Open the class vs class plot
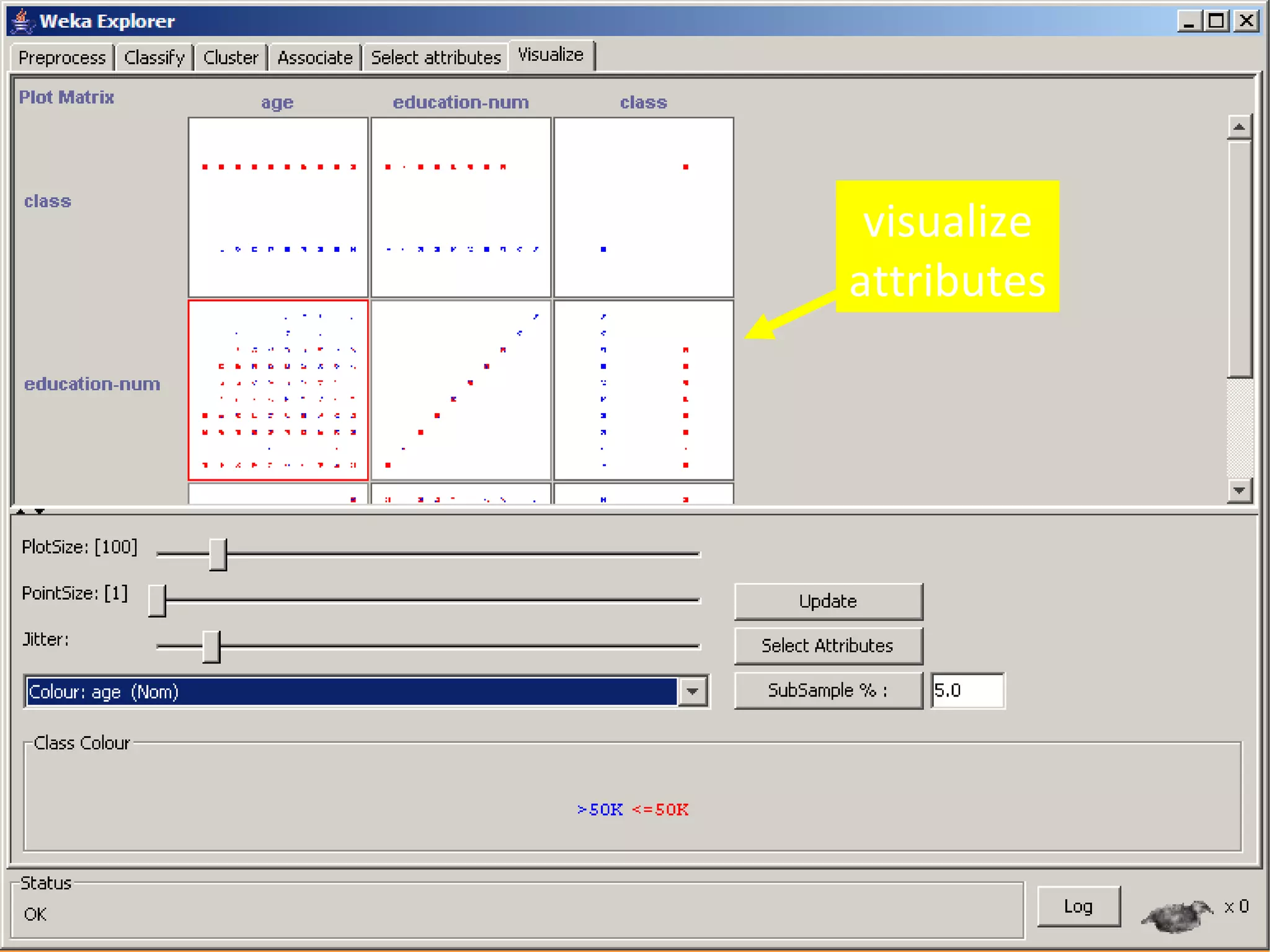This screenshot has height=952, width=1270. click(x=644, y=207)
